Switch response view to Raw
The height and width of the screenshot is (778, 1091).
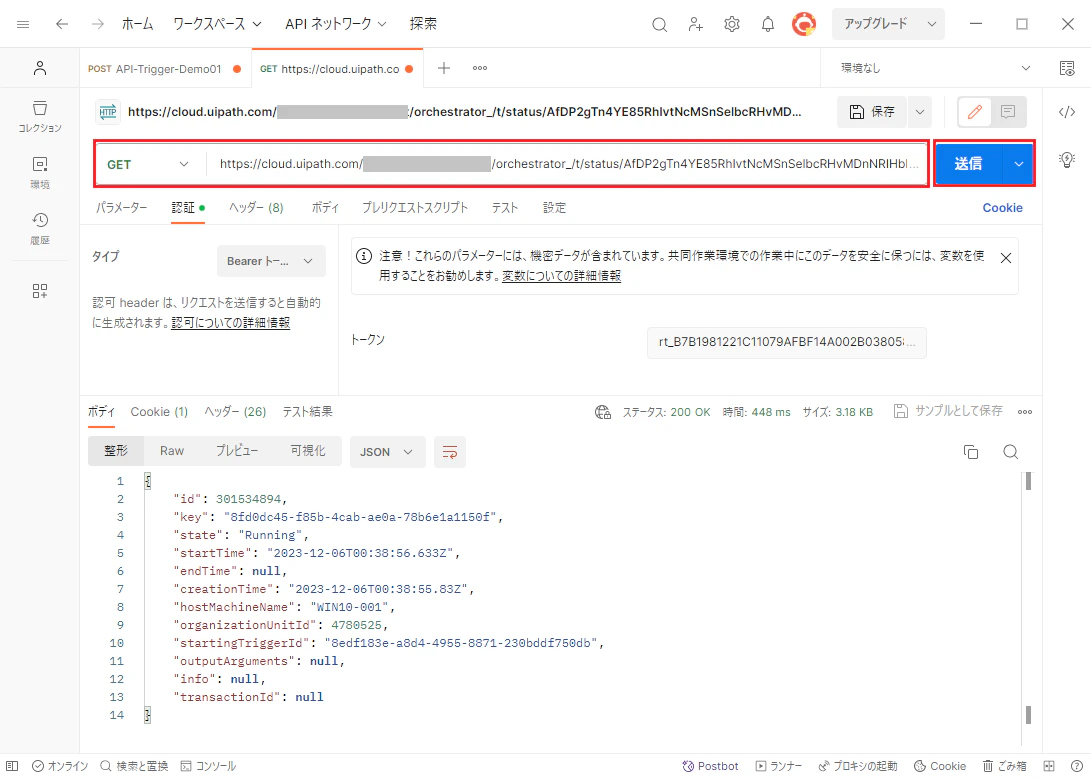tap(171, 452)
